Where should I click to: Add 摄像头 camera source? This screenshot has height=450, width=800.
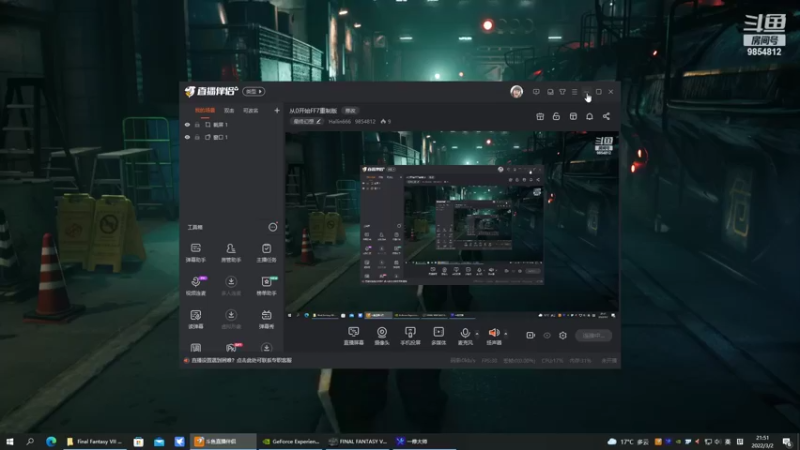click(x=382, y=336)
